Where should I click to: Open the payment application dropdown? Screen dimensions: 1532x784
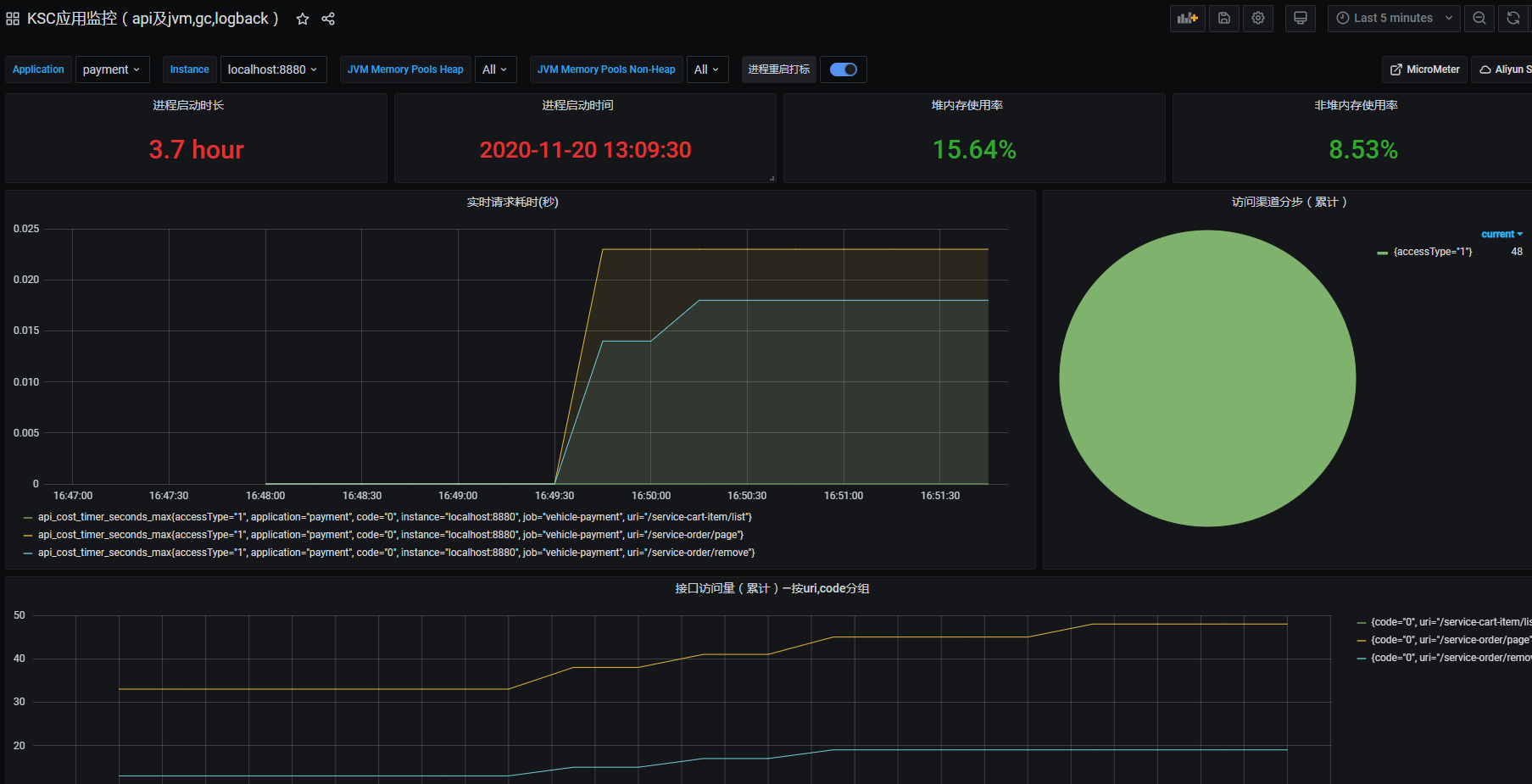point(112,70)
